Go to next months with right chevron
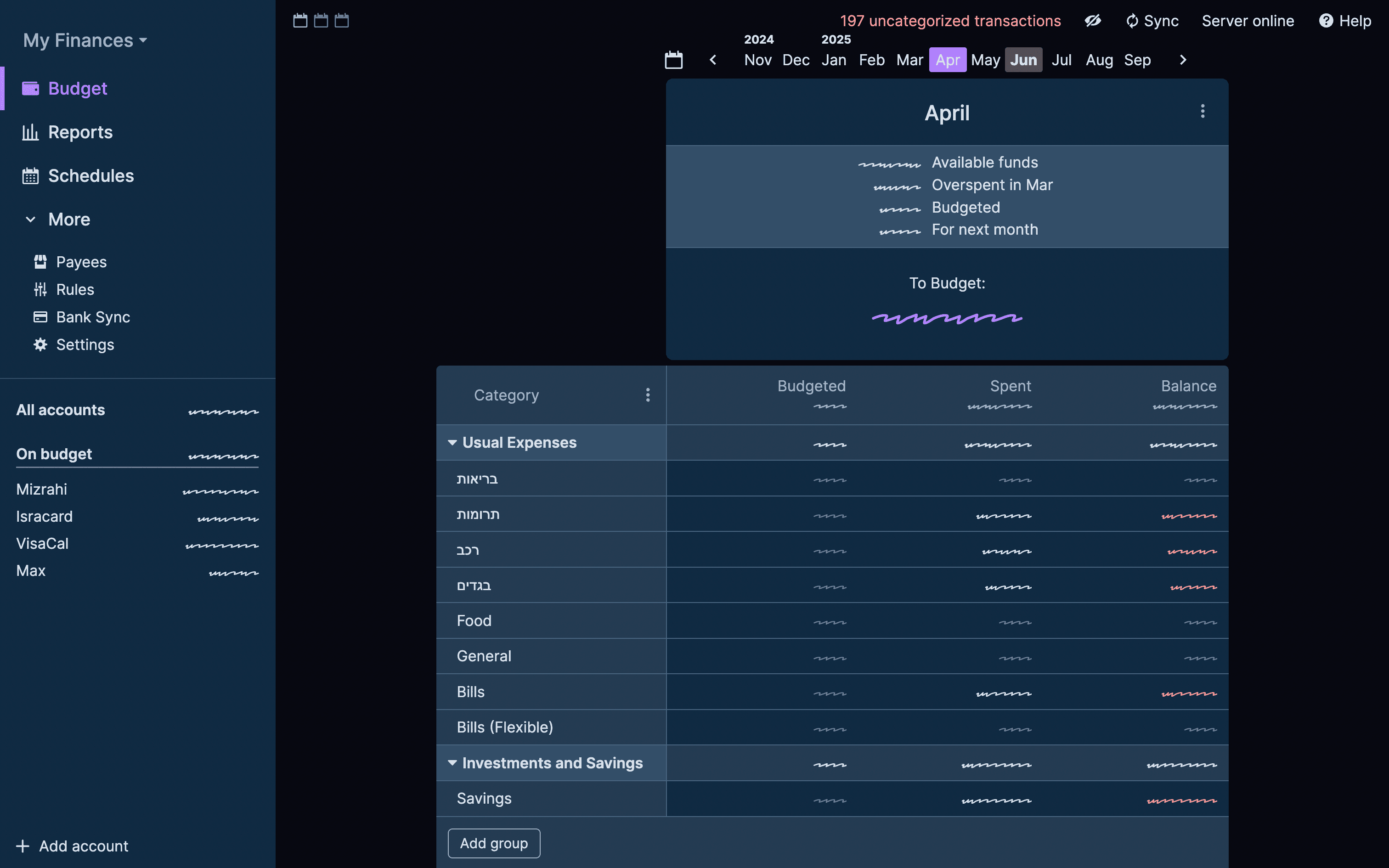 click(1182, 60)
